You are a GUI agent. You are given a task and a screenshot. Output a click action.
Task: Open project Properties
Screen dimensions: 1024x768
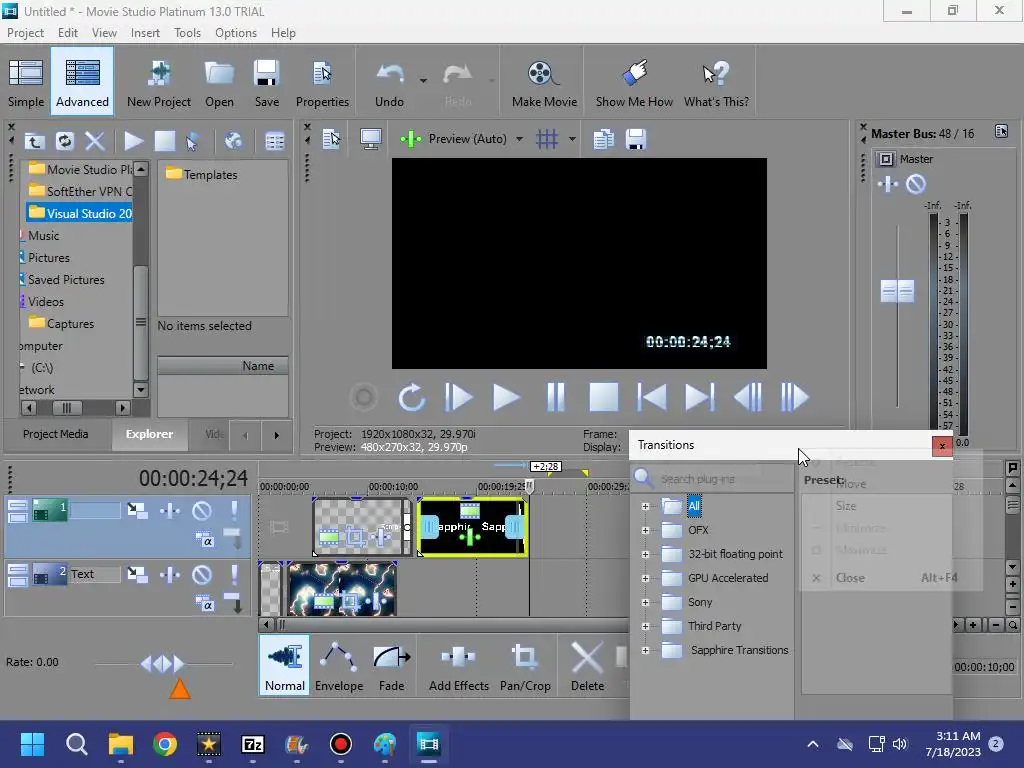point(322,82)
